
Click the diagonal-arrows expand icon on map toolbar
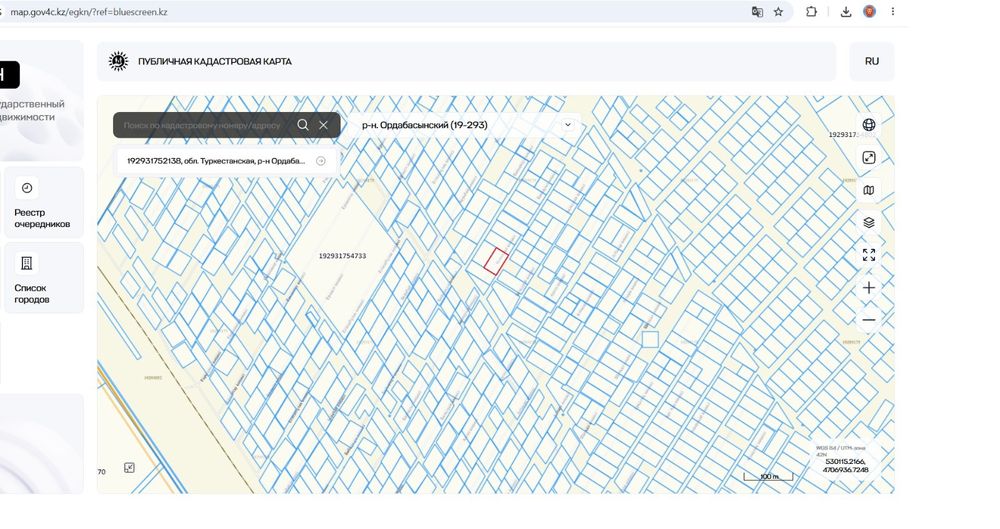(869, 158)
